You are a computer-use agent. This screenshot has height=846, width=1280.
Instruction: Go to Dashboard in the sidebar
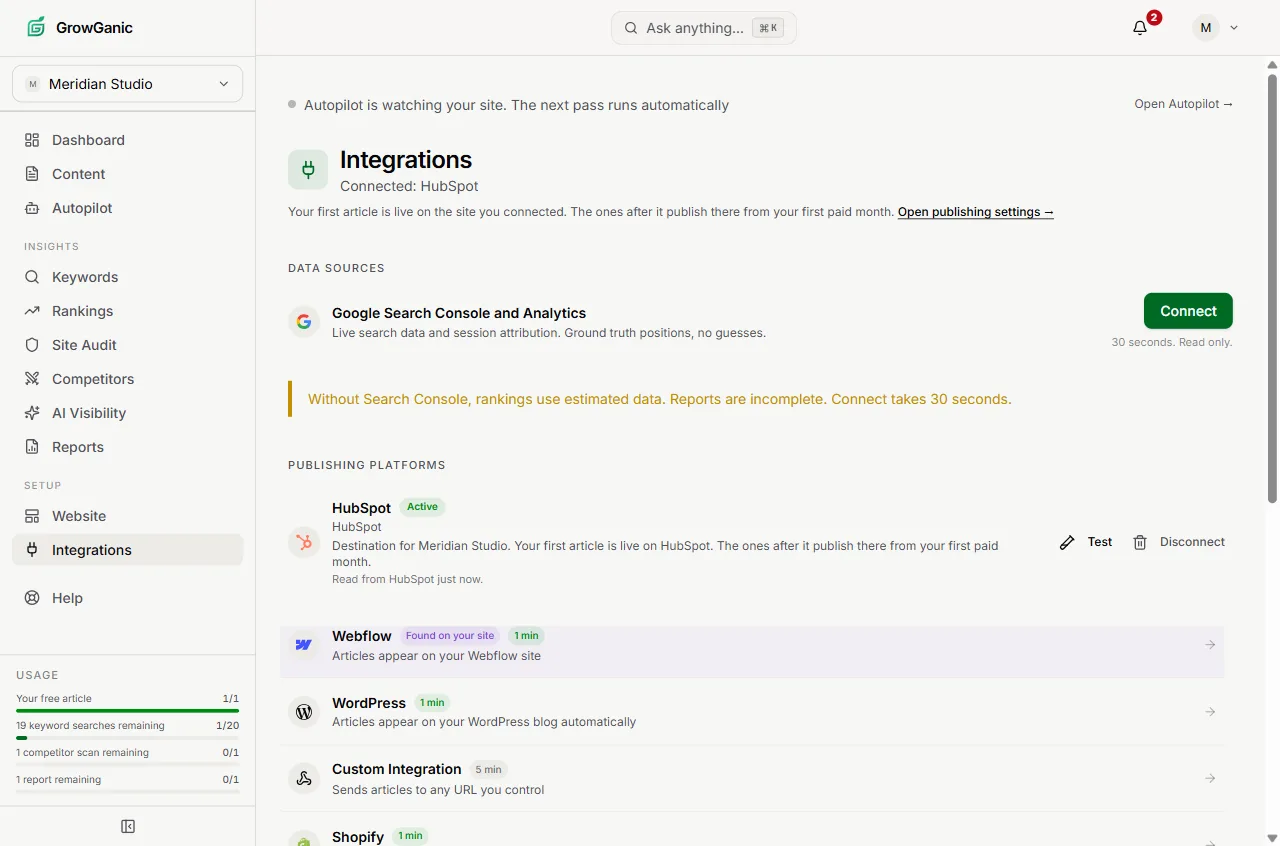tap(127, 140)
